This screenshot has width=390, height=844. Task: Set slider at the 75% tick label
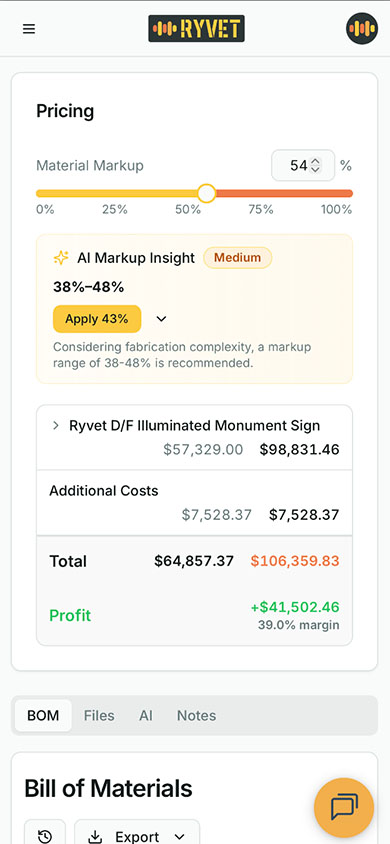point(261,209)
